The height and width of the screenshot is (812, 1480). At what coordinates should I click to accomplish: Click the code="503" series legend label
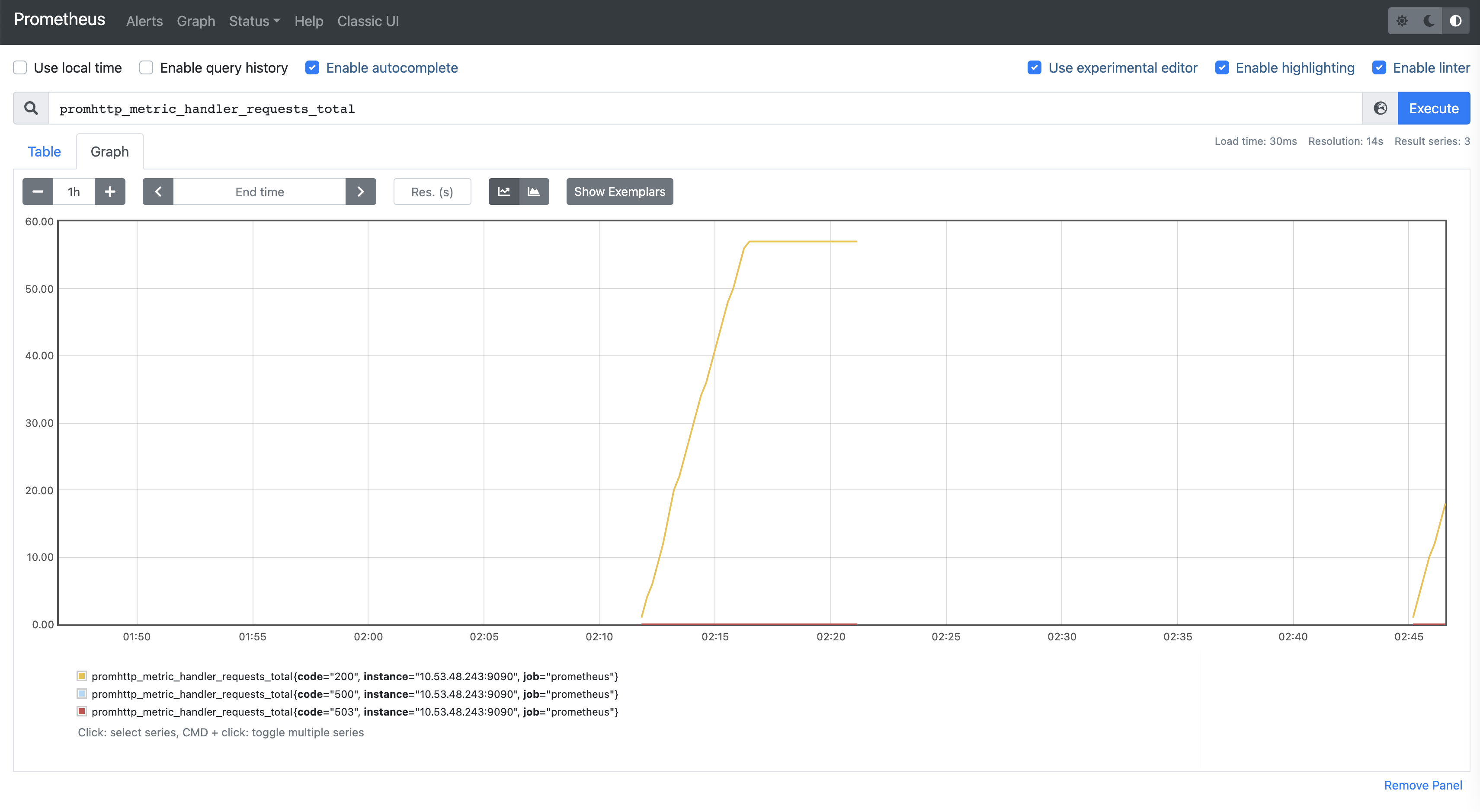355,712
